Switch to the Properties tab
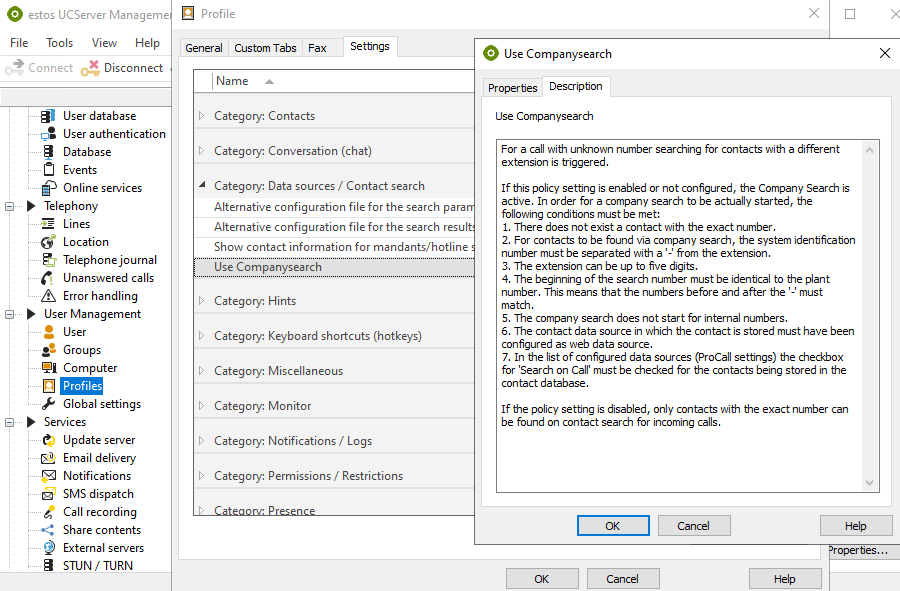The image size is (900, 591). pos(512,88)
